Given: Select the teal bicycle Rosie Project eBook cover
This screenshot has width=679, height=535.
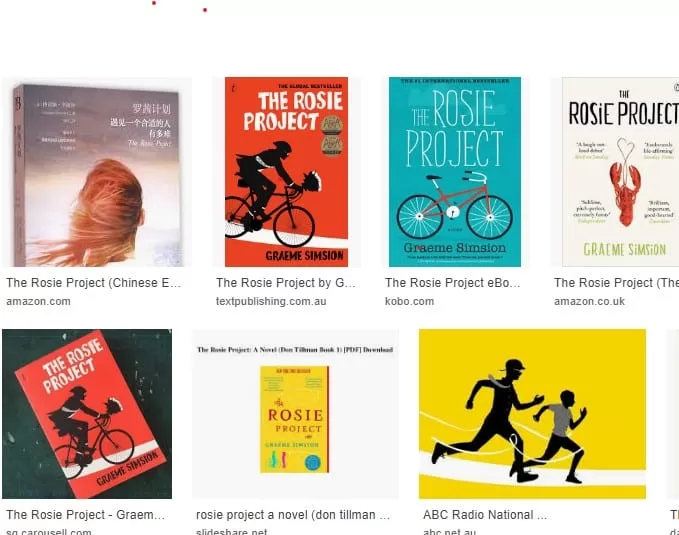Looking at the screenshot, I should click(455, 172).
